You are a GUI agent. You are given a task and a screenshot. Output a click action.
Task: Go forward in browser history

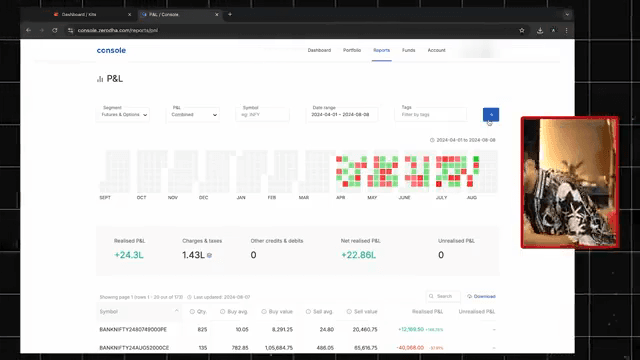tap(41, 30)
